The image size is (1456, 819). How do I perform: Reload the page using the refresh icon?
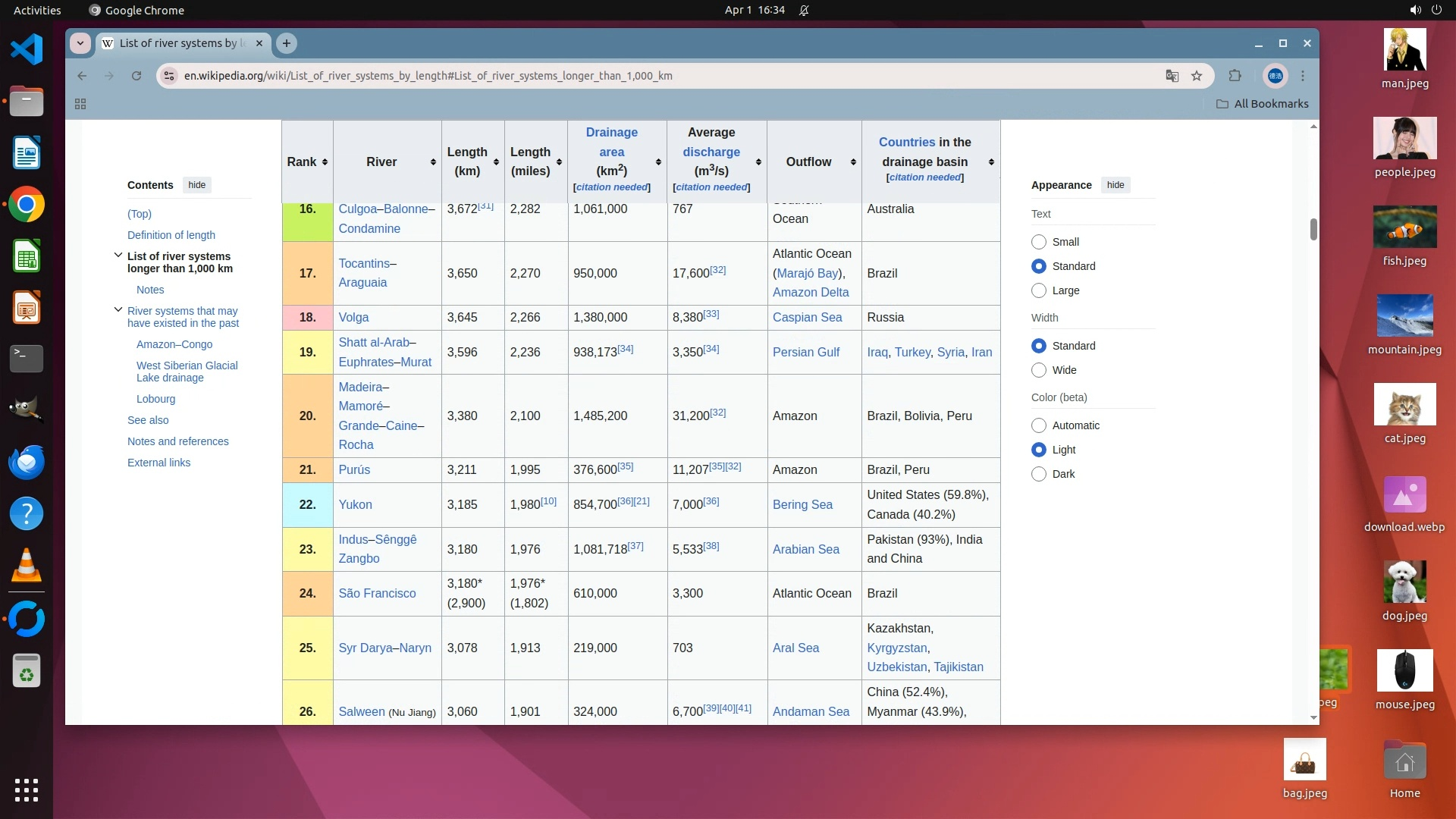136,76
